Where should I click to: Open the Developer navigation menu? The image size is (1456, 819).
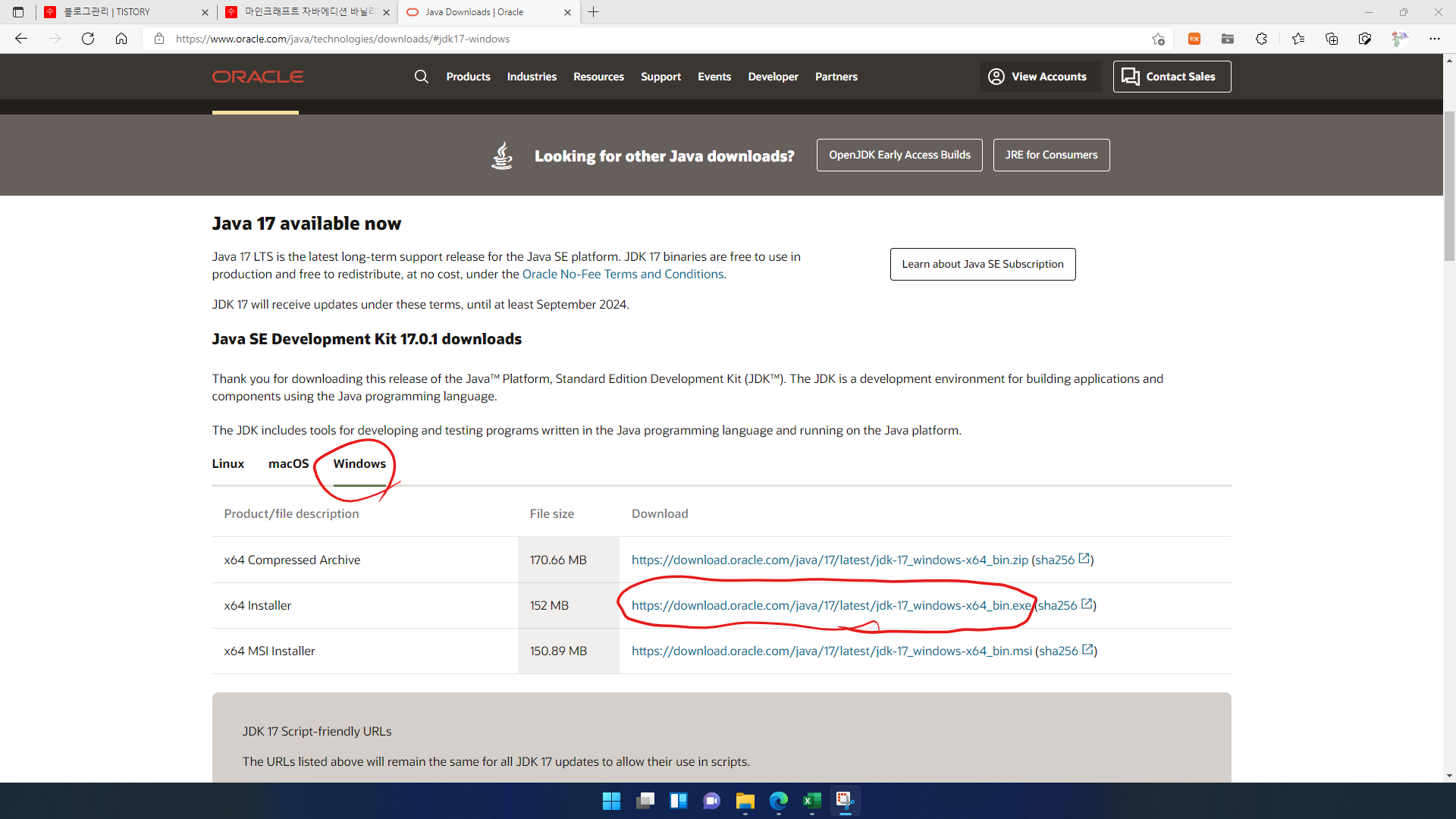point(773,77)
